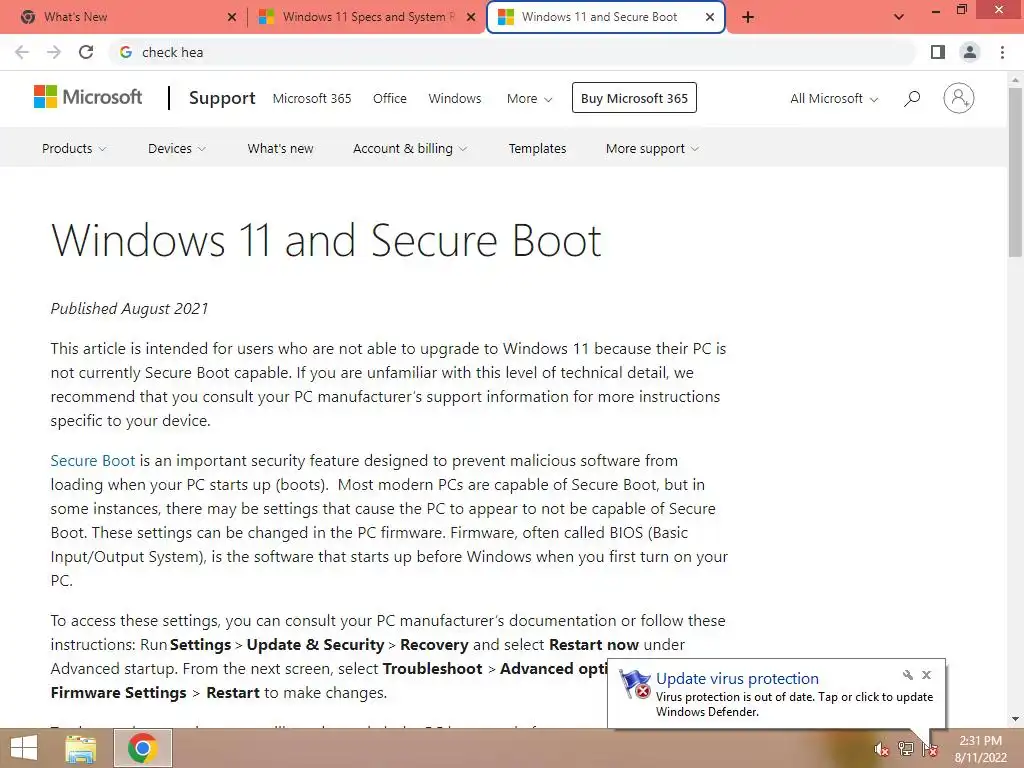Open the Templates menu item
Viewport: 1024px width, 768px height.
[537, 149]
